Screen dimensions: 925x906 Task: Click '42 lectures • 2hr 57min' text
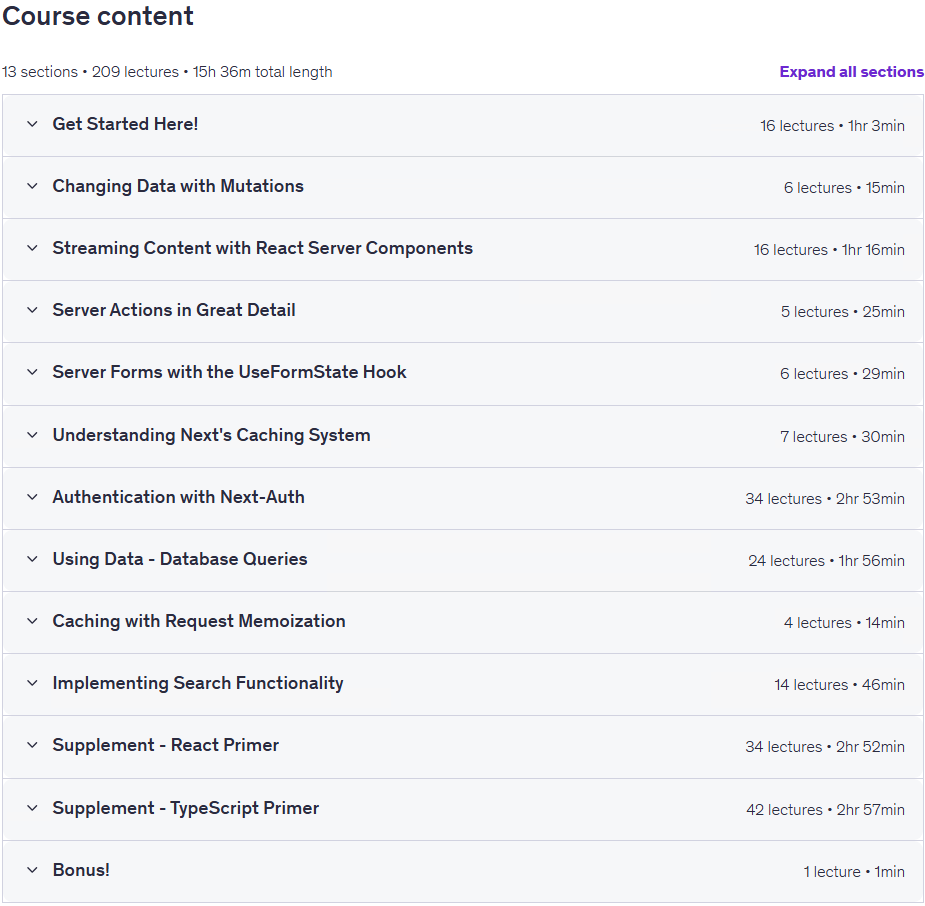coord(826,809)
